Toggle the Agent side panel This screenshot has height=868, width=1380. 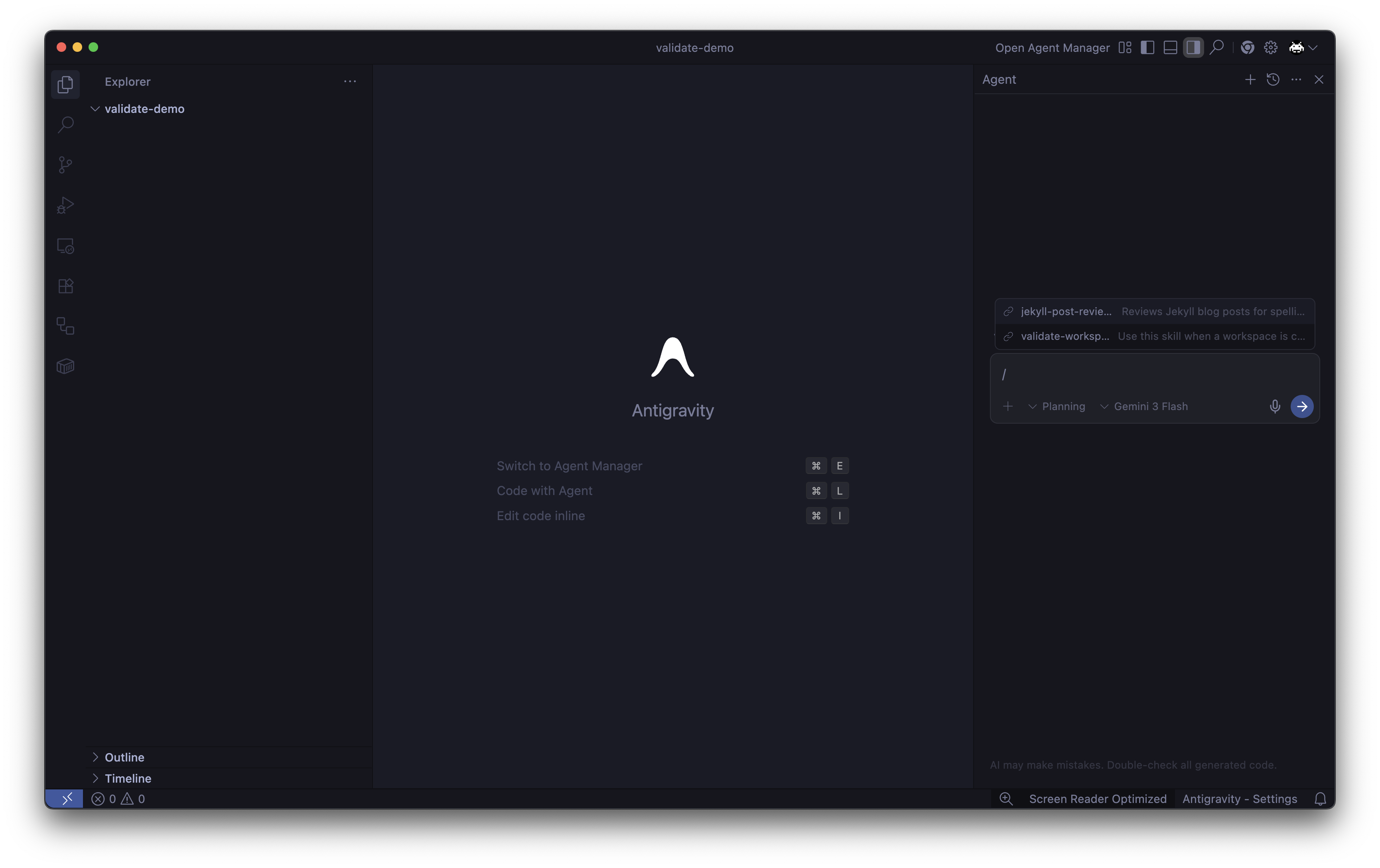tap(1193, 47)
